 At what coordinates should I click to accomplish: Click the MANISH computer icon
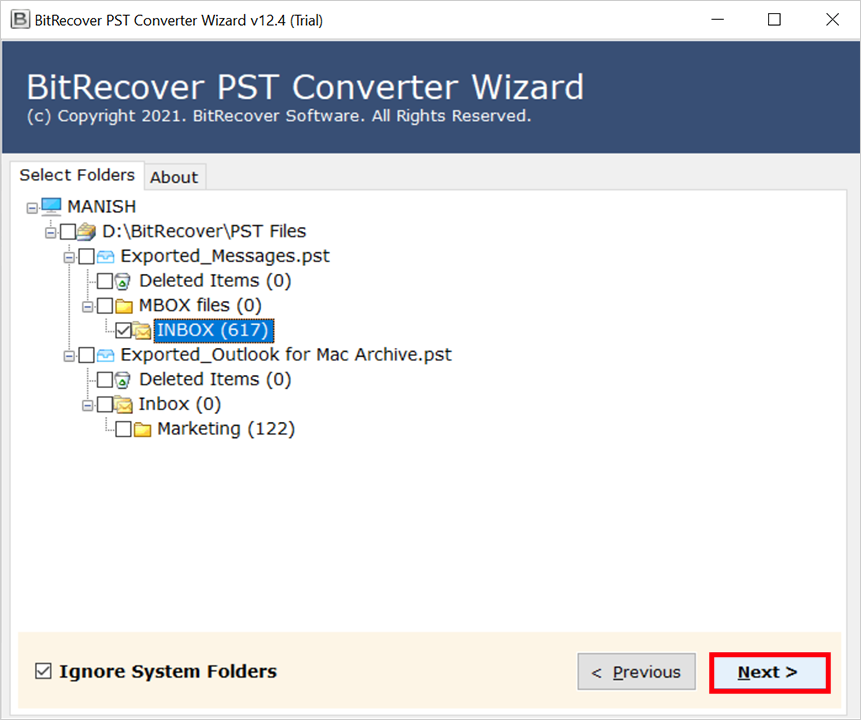(51, 207)
